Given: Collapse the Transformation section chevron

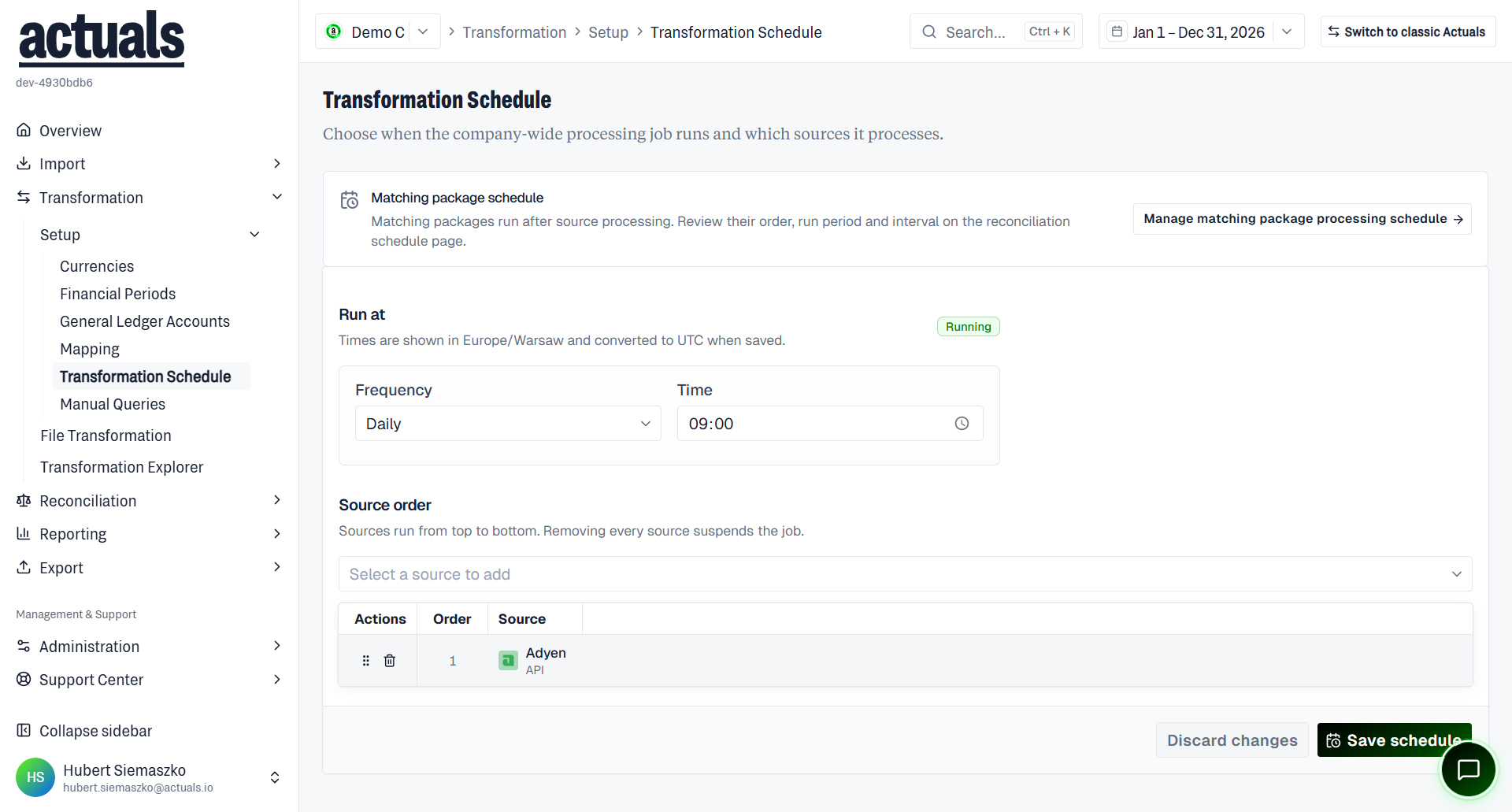Looking at the screenshot, I should point(276,197).
